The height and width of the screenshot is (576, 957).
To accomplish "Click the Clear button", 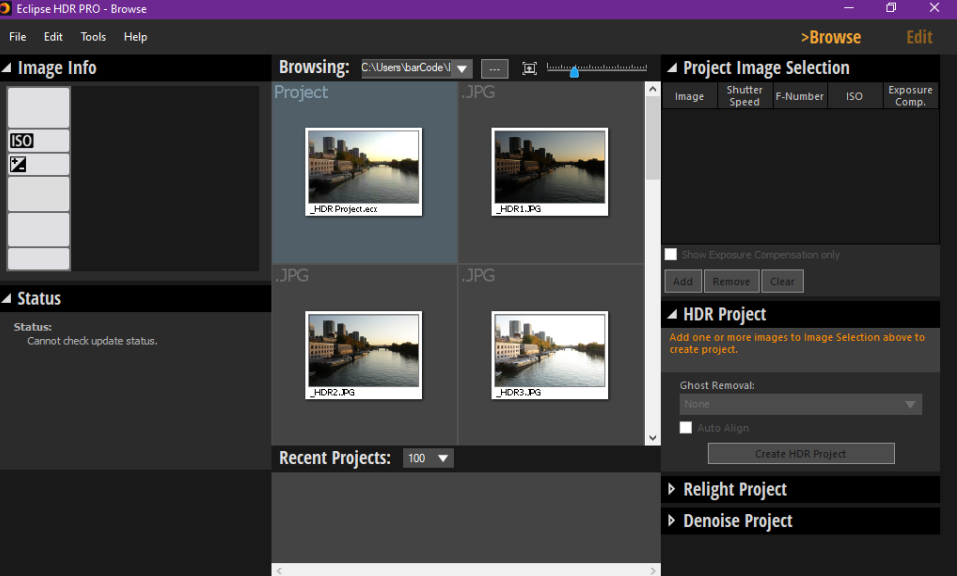I will point(782,281).
